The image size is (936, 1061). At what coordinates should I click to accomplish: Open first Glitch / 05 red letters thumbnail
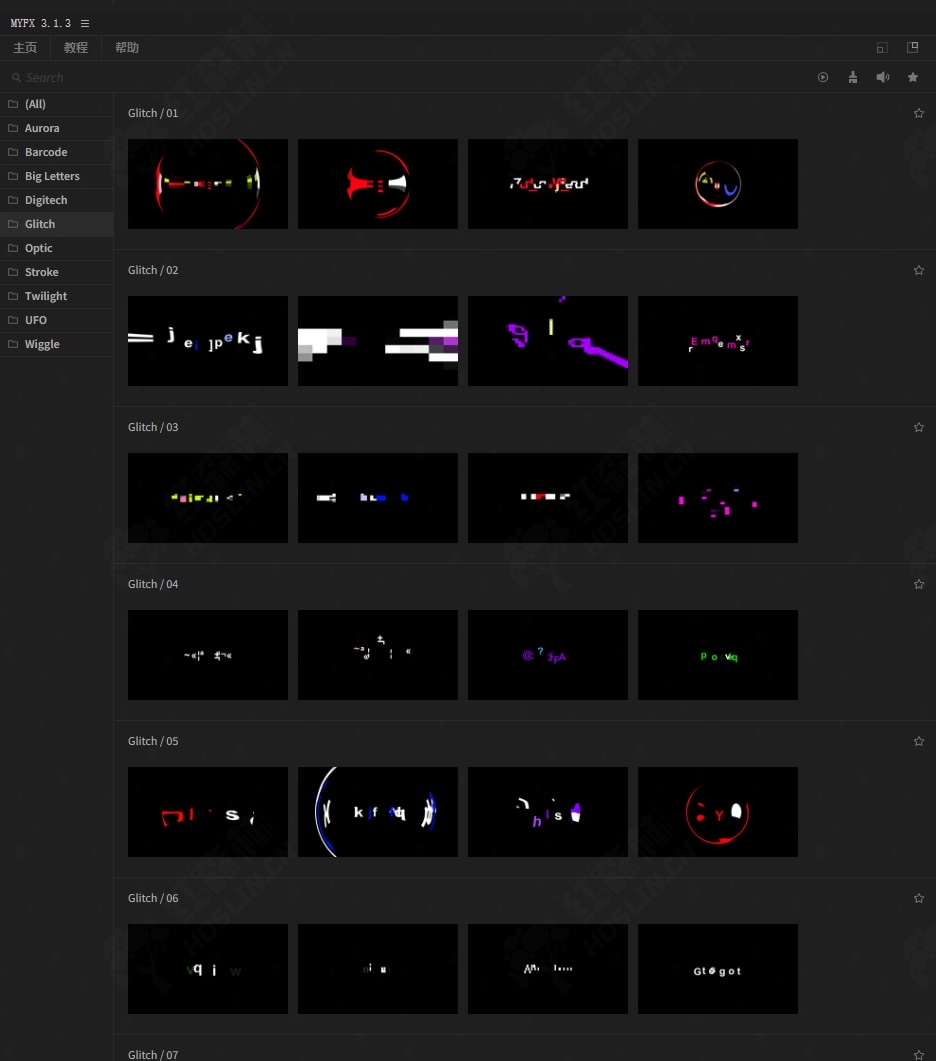[x=208, y=812]
